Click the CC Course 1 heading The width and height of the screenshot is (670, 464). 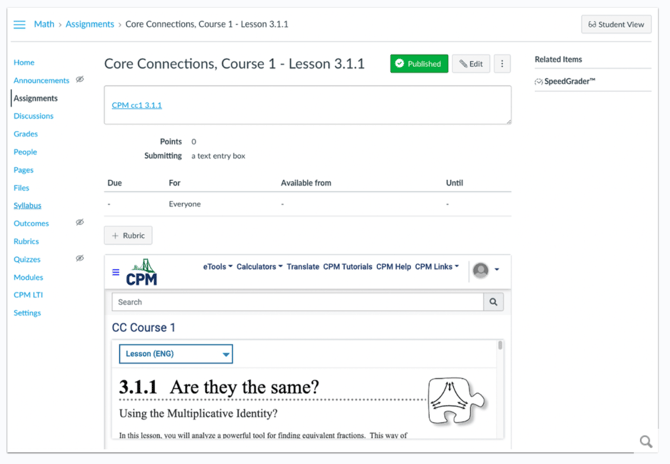pyautogui.click(x=144, y=328)
